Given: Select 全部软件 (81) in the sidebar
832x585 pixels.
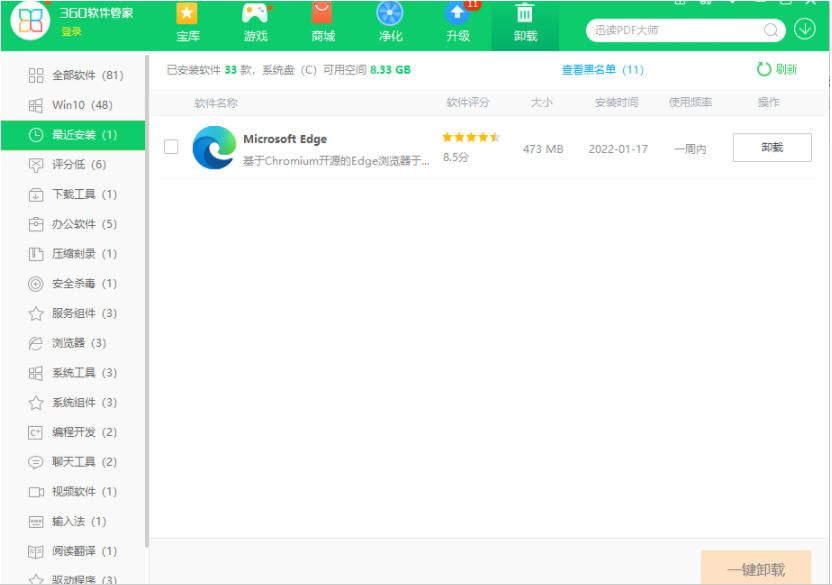Looking at the screenshot, I should (x=75, y=75).
